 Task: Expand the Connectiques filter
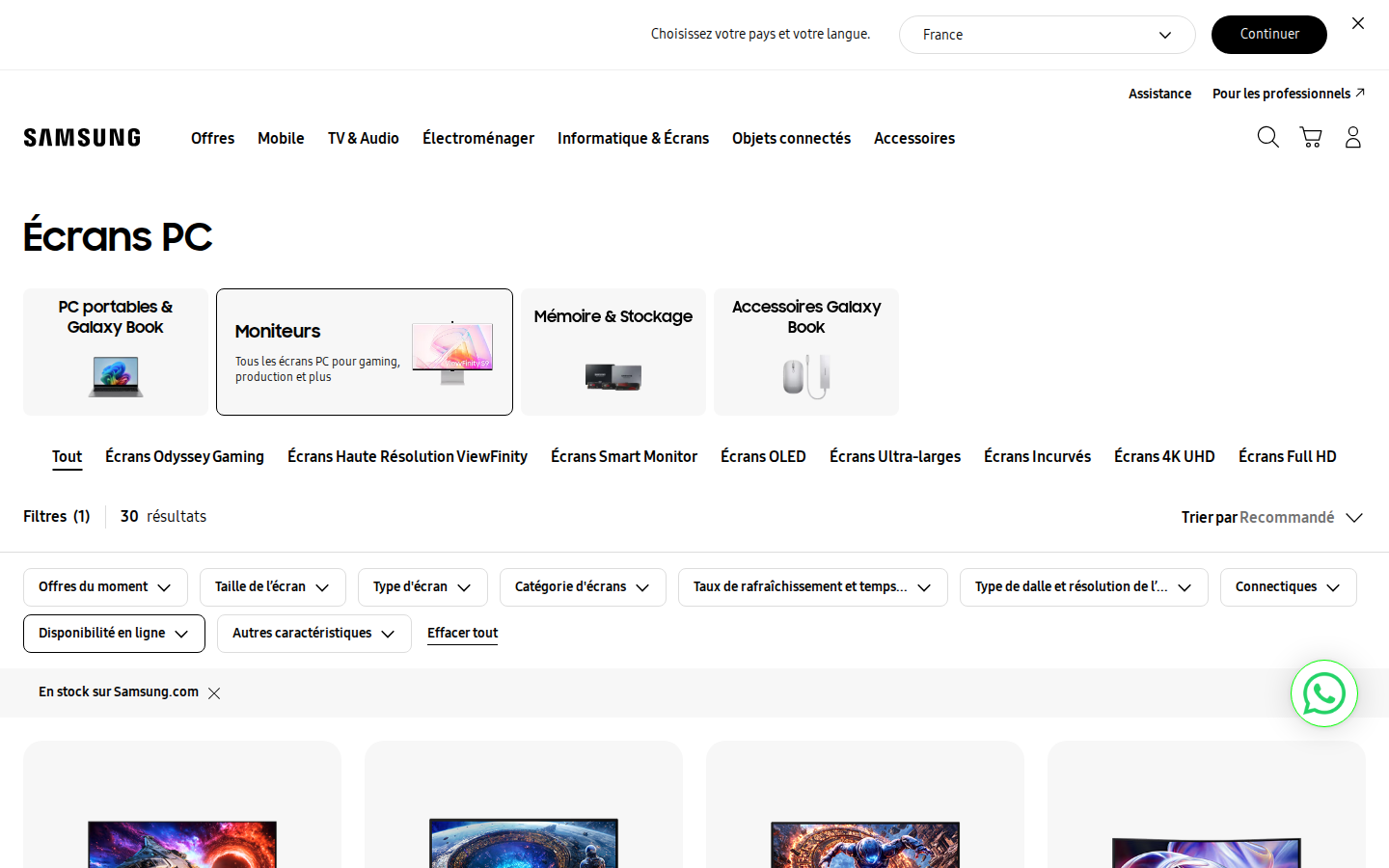[x=1288, y=587]
